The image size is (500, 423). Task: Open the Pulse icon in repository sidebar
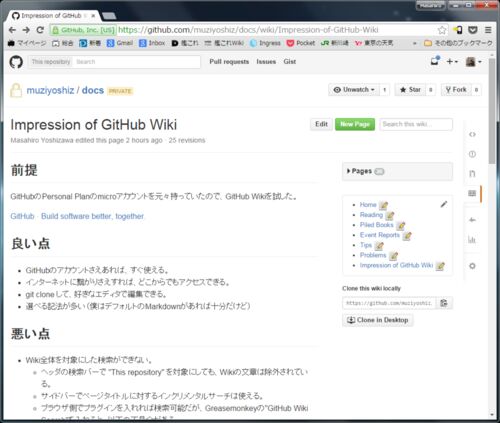point(472,220)
